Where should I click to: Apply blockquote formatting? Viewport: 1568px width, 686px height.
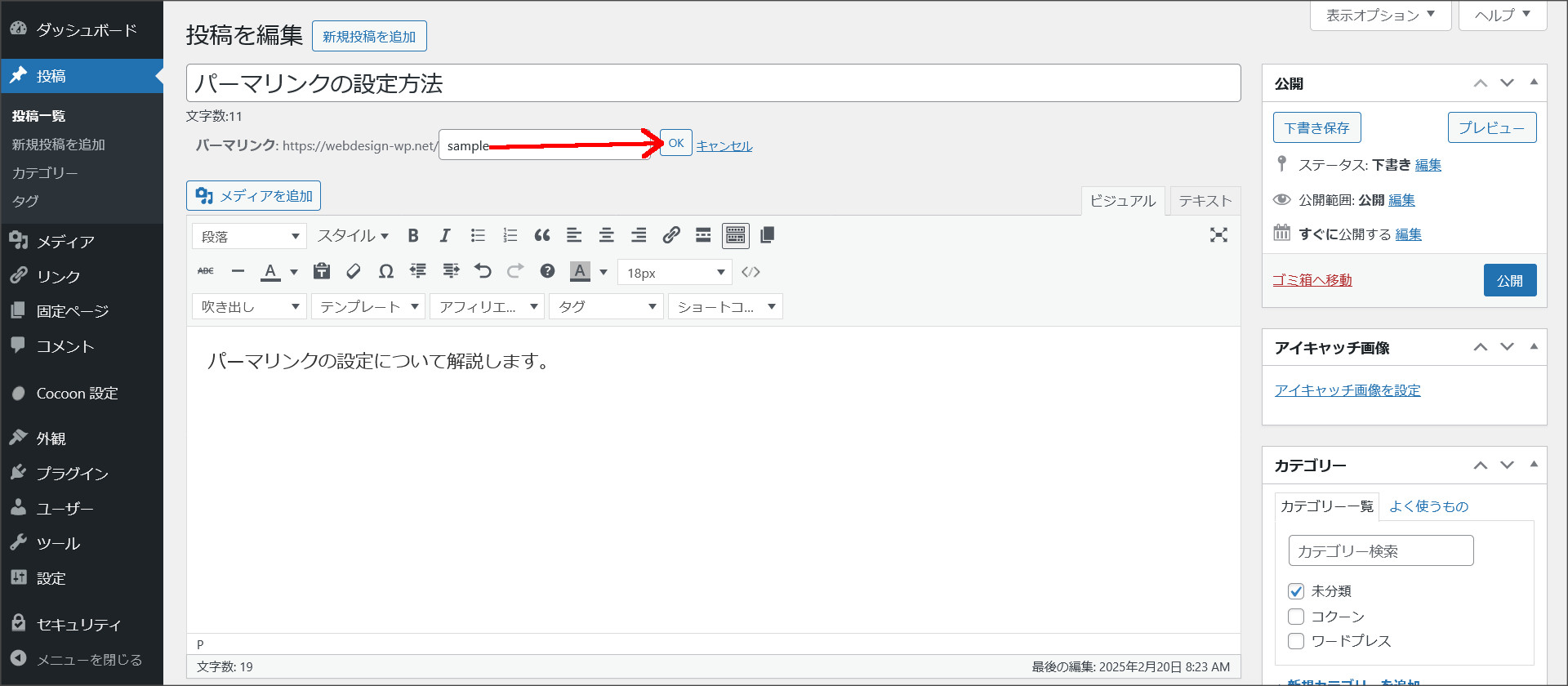[x=542, y=236]
